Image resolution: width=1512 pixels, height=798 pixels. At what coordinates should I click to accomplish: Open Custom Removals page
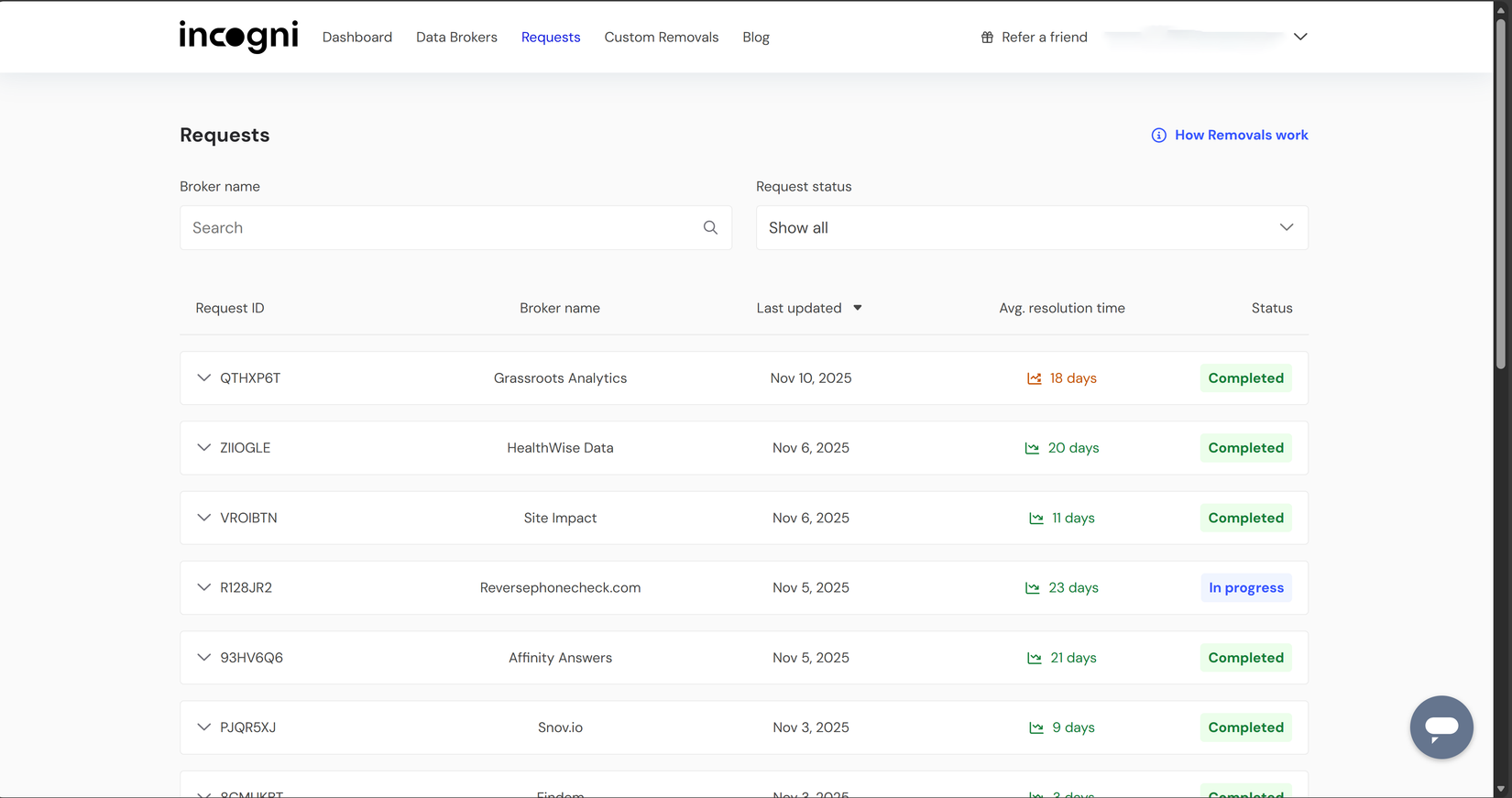pos(661,38)
